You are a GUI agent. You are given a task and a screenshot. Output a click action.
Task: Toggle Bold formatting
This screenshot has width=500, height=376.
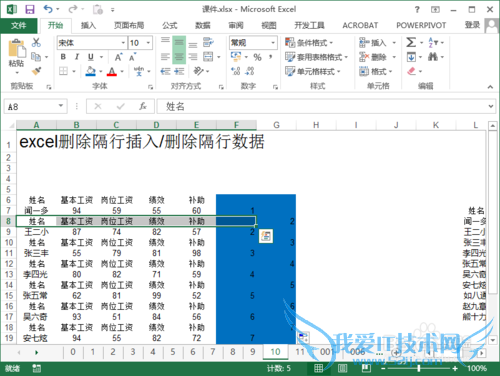(63, 57)
